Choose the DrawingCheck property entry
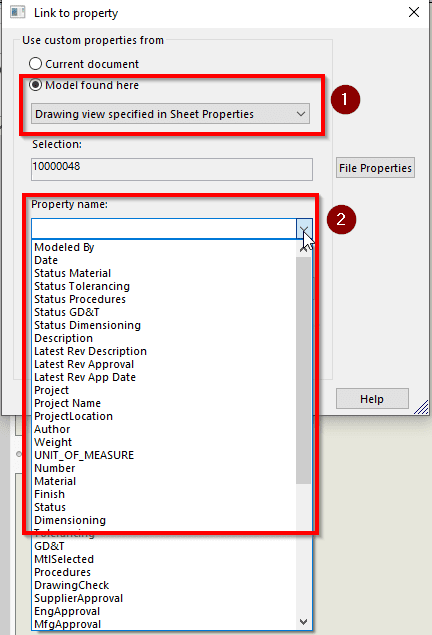Screen dimensions: 432x635 click(x=71, y=585)
